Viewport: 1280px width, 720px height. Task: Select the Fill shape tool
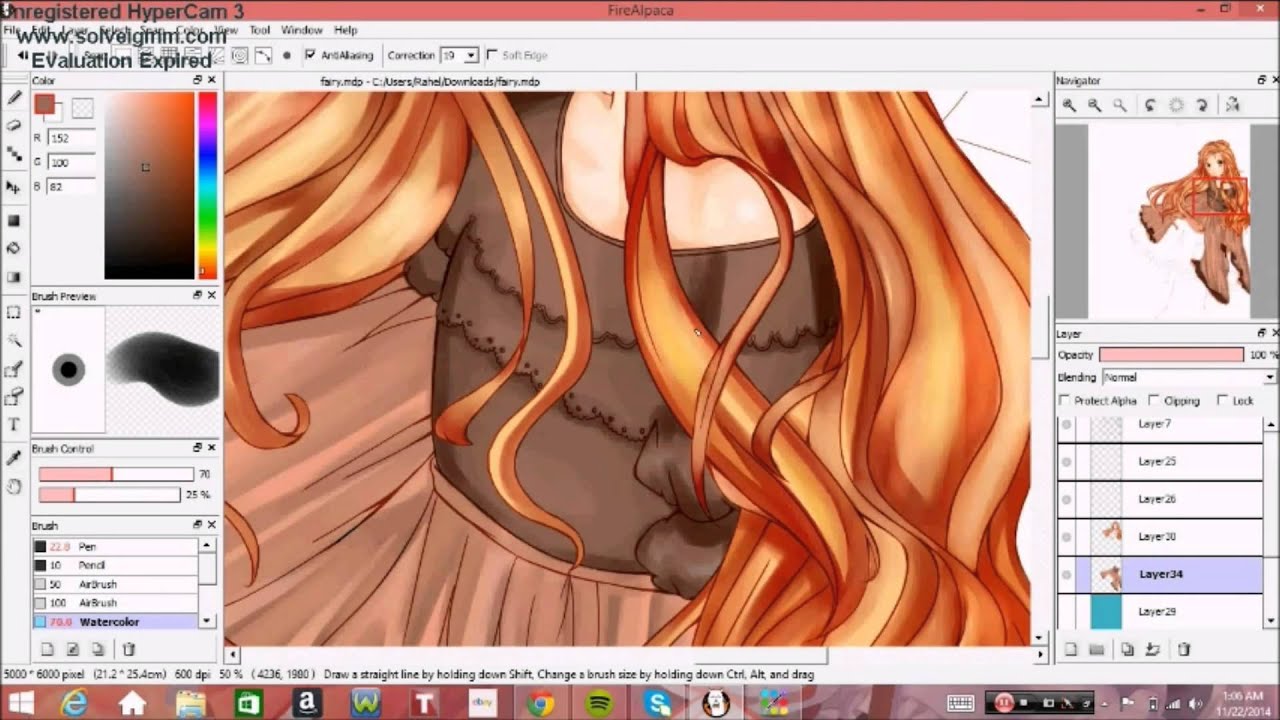pos(14,220)
